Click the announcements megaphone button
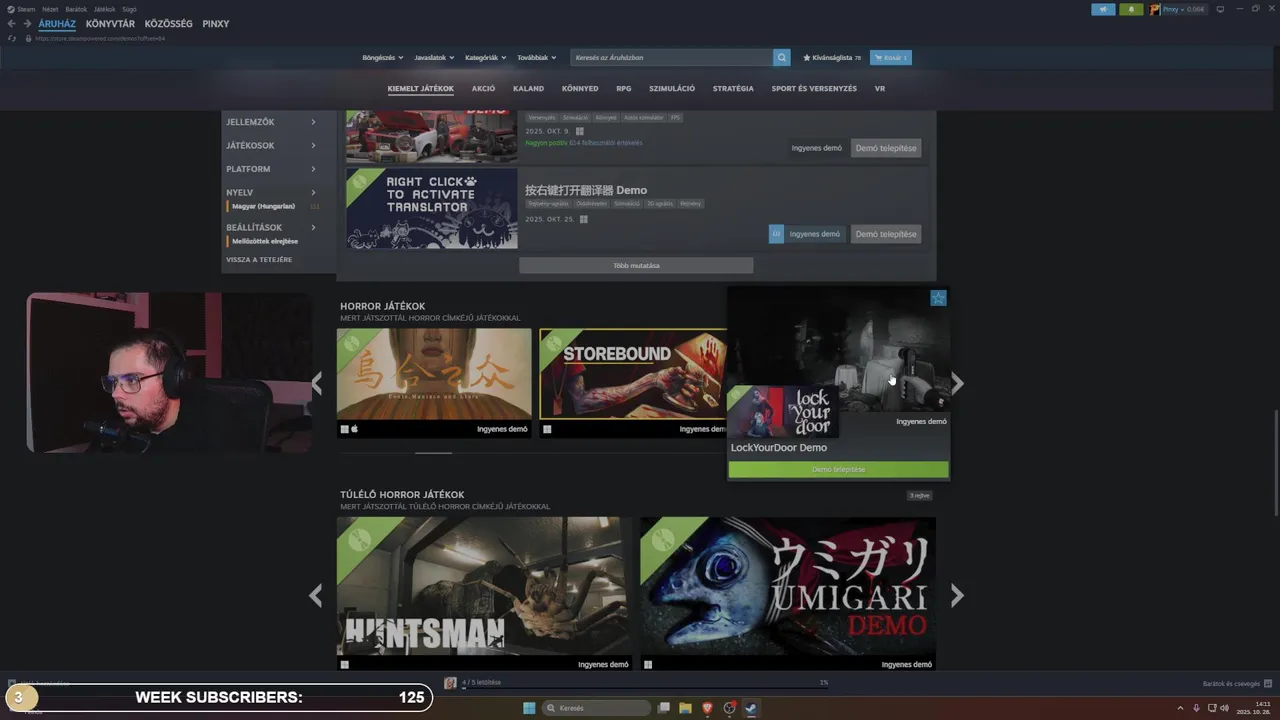 pos(1104,9)
